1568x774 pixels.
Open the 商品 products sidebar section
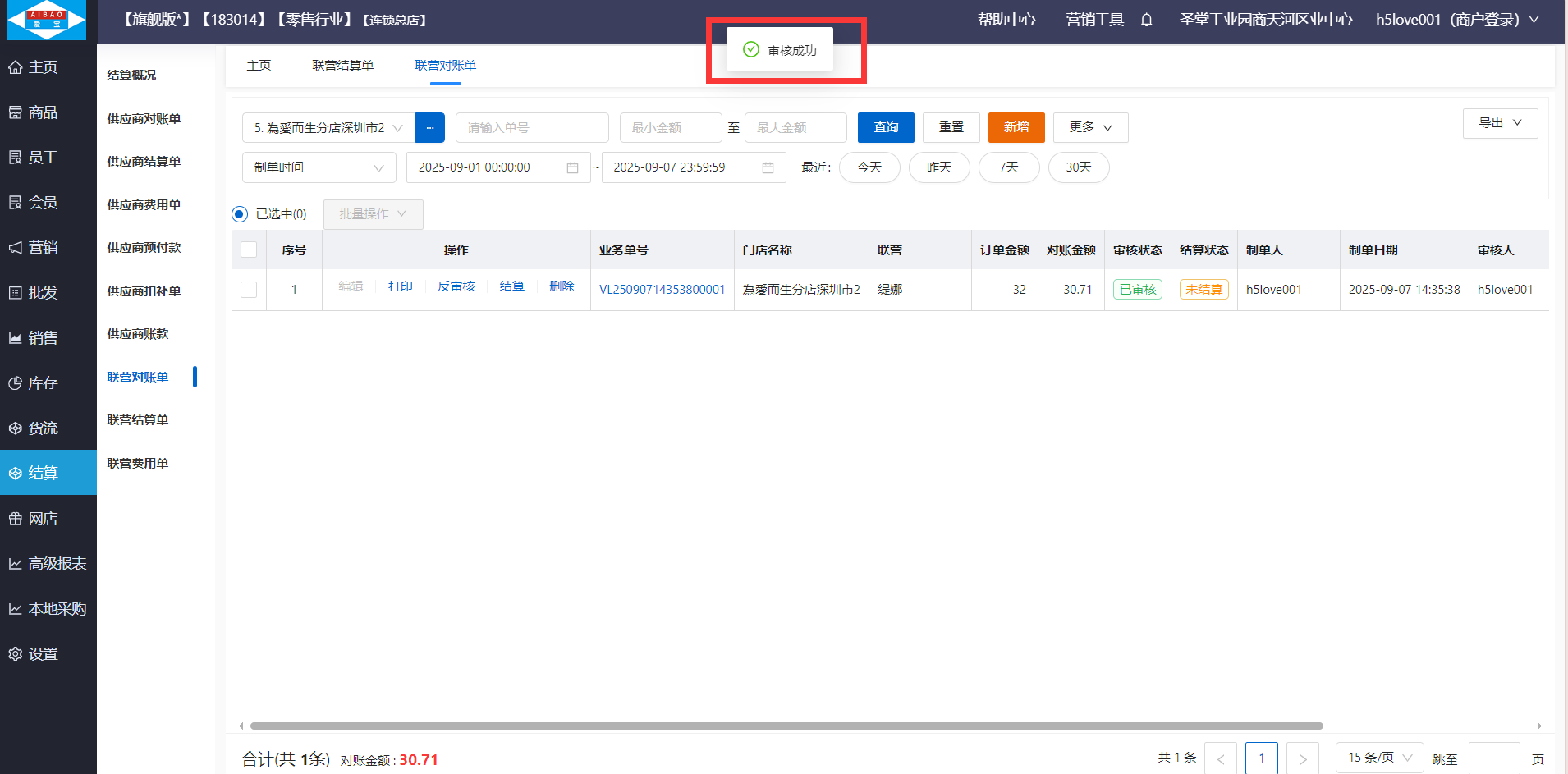tap(33, 112)
